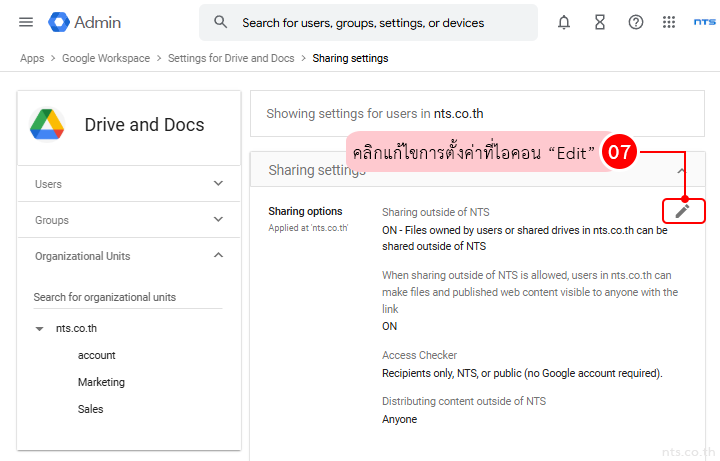The image size is (720, 461).
Task: Expand the Groups section
Action: (x=129, y=220)
